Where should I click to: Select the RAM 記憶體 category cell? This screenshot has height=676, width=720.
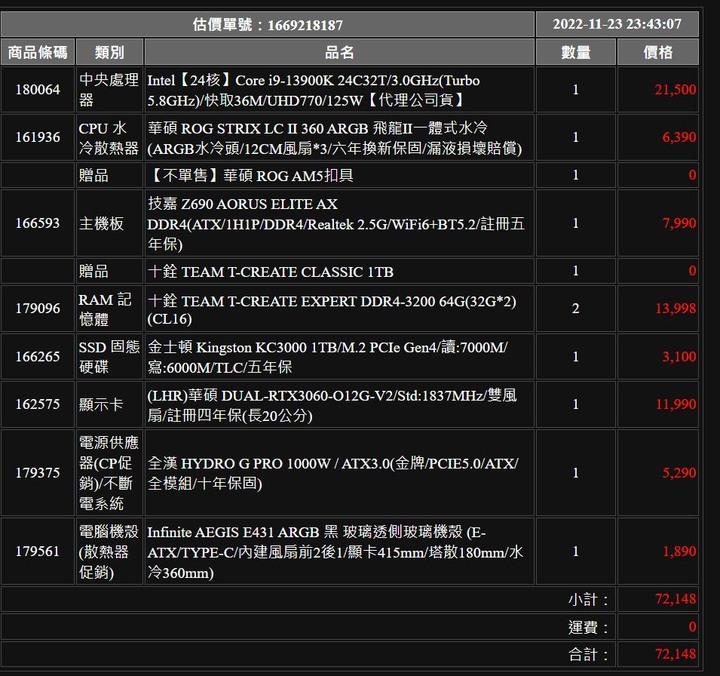(x=109, y=309)
